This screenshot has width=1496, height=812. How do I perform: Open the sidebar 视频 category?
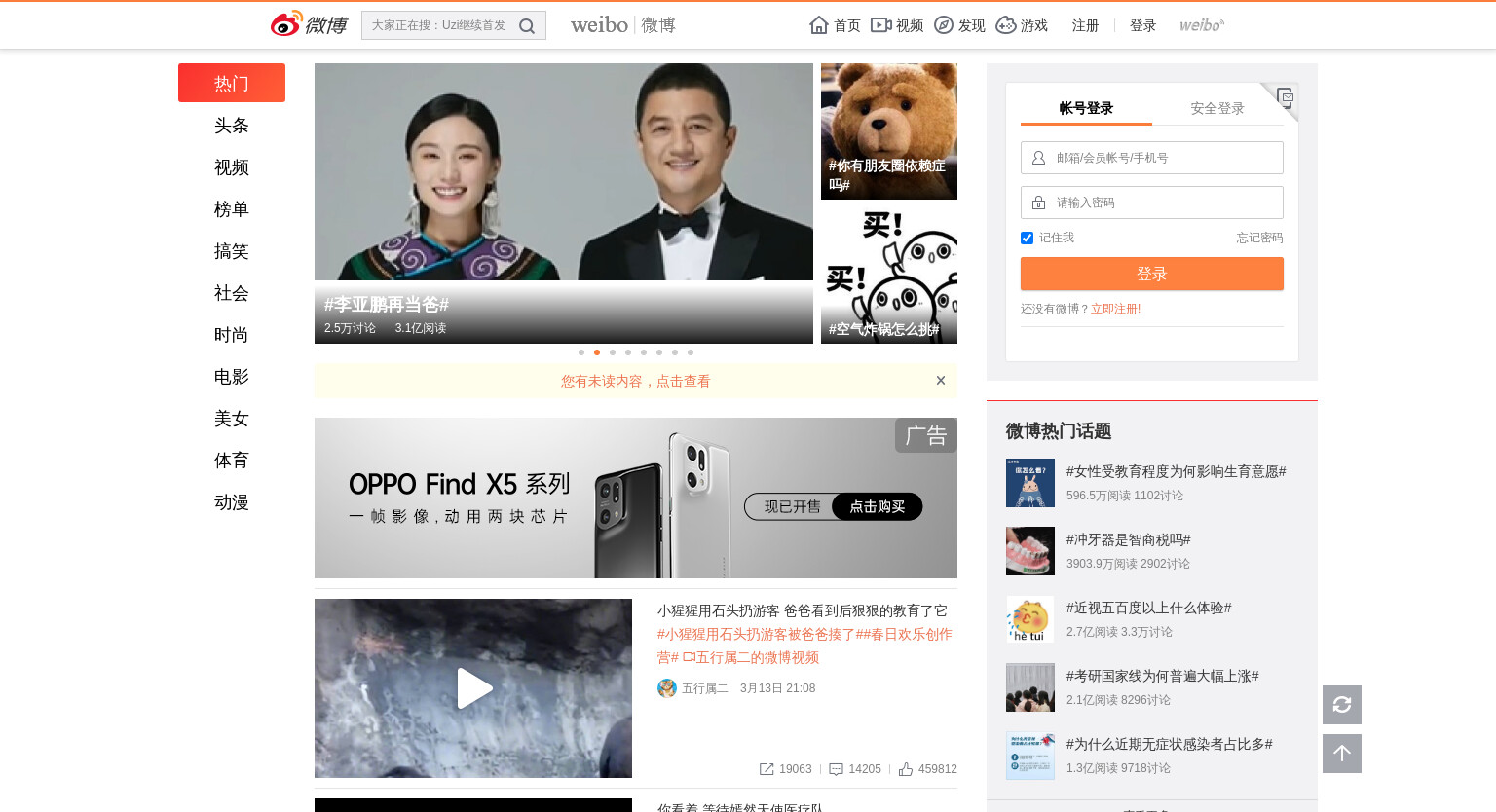point(232,167)
